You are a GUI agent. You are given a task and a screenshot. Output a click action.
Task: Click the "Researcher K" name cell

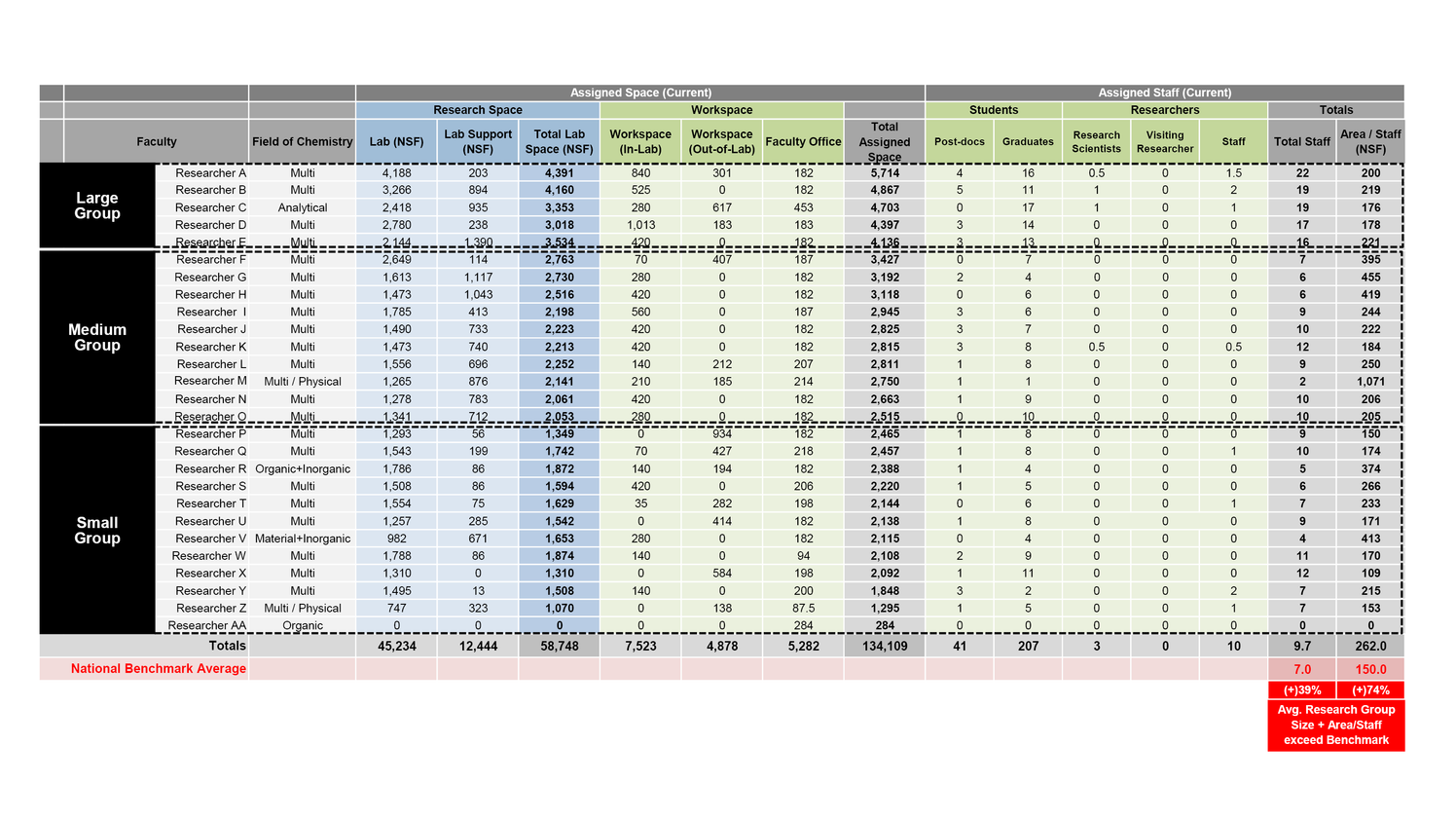tap(210, 347)
